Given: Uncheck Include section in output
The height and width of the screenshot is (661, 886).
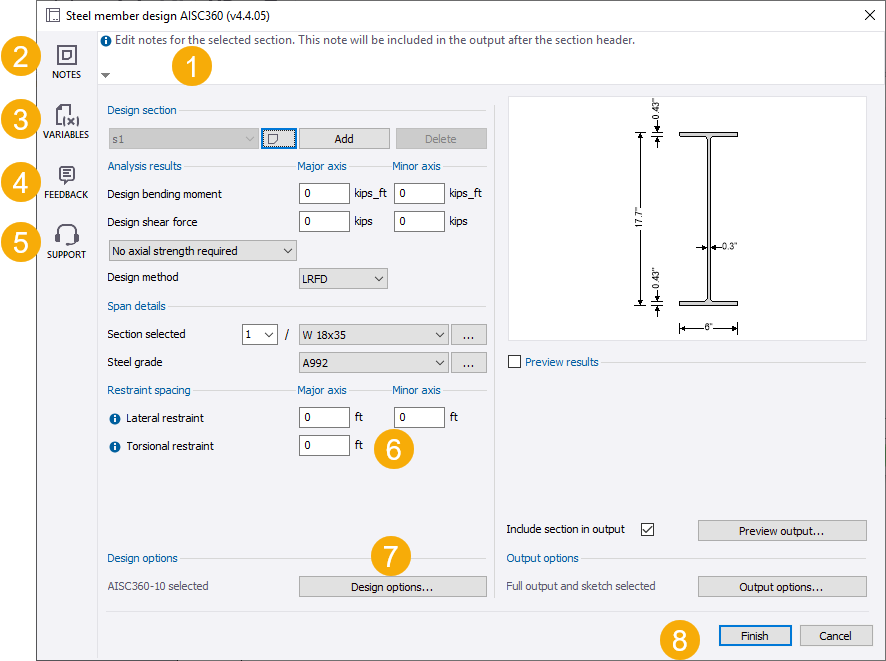Looking at the screenshot, I should (x=647, y=529).
